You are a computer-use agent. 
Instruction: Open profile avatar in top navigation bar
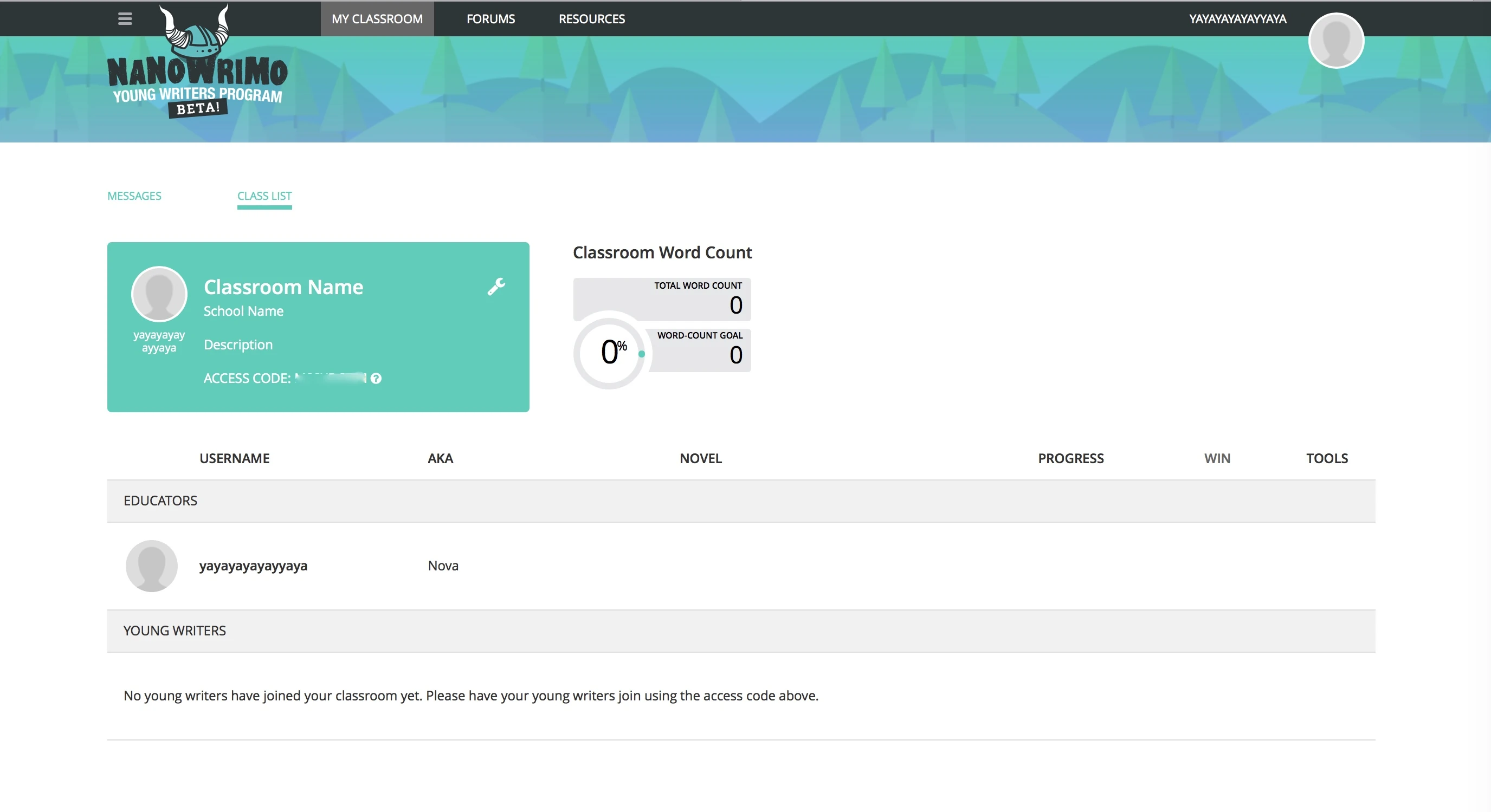(1336, 41)
